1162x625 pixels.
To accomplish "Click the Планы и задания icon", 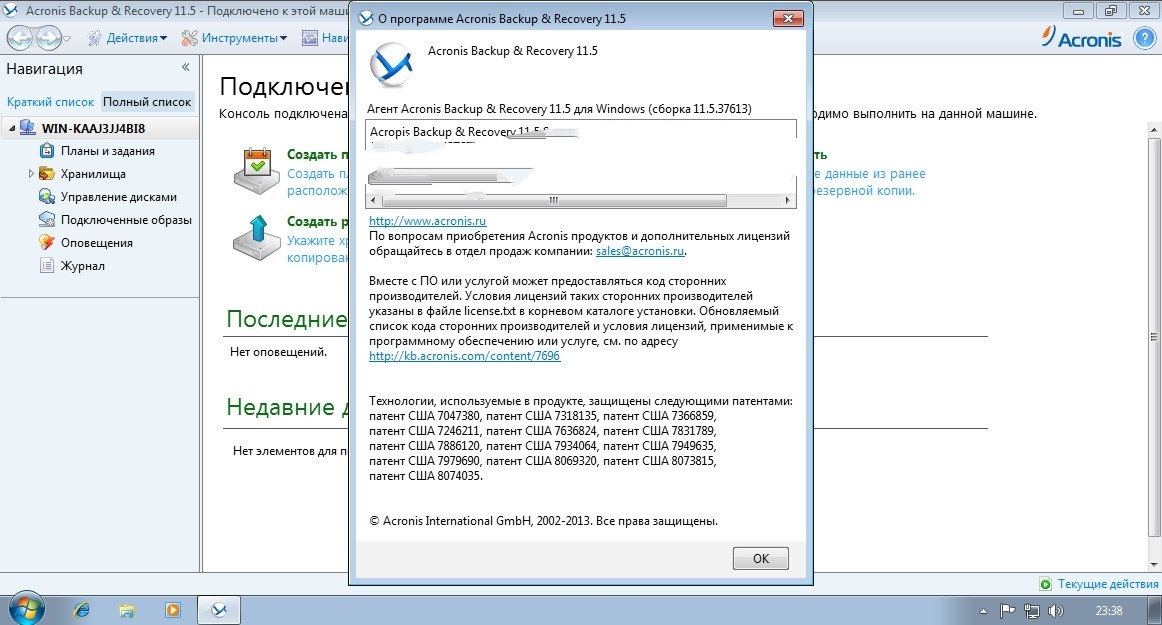I will click(47, 151).
